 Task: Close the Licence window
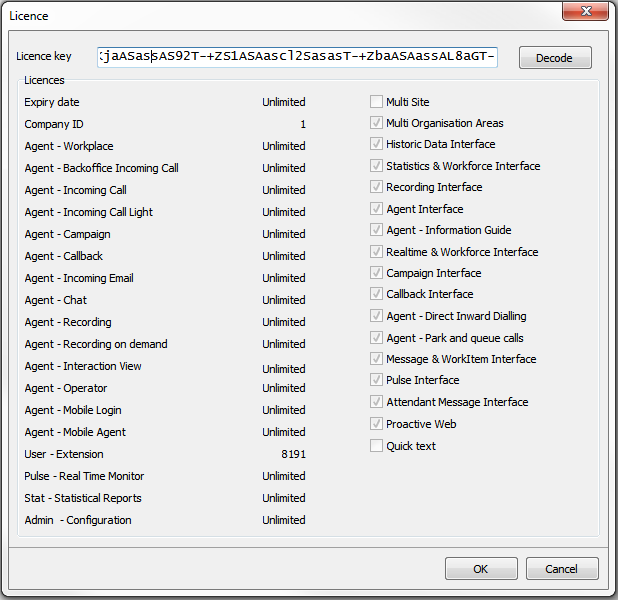click(587, 14)
